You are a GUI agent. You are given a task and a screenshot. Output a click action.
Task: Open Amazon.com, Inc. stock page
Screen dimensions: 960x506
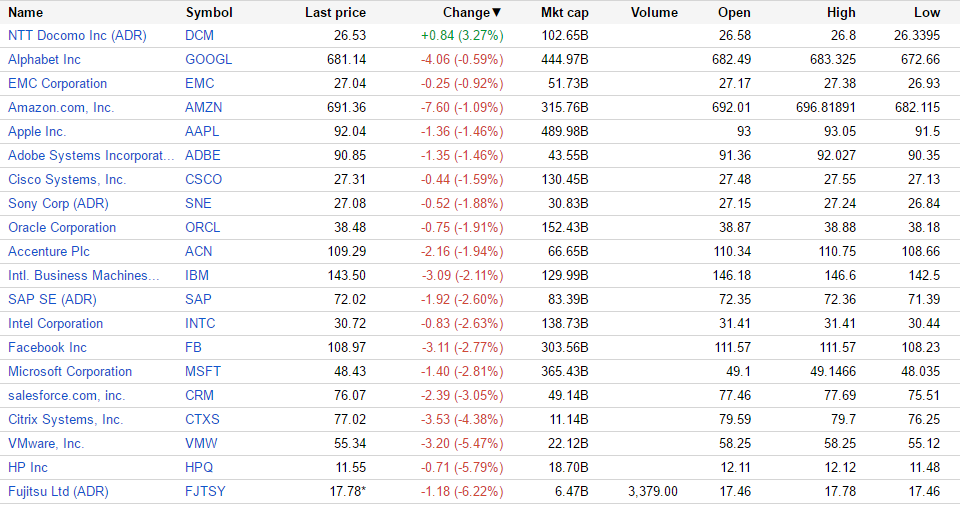(61, 107)
